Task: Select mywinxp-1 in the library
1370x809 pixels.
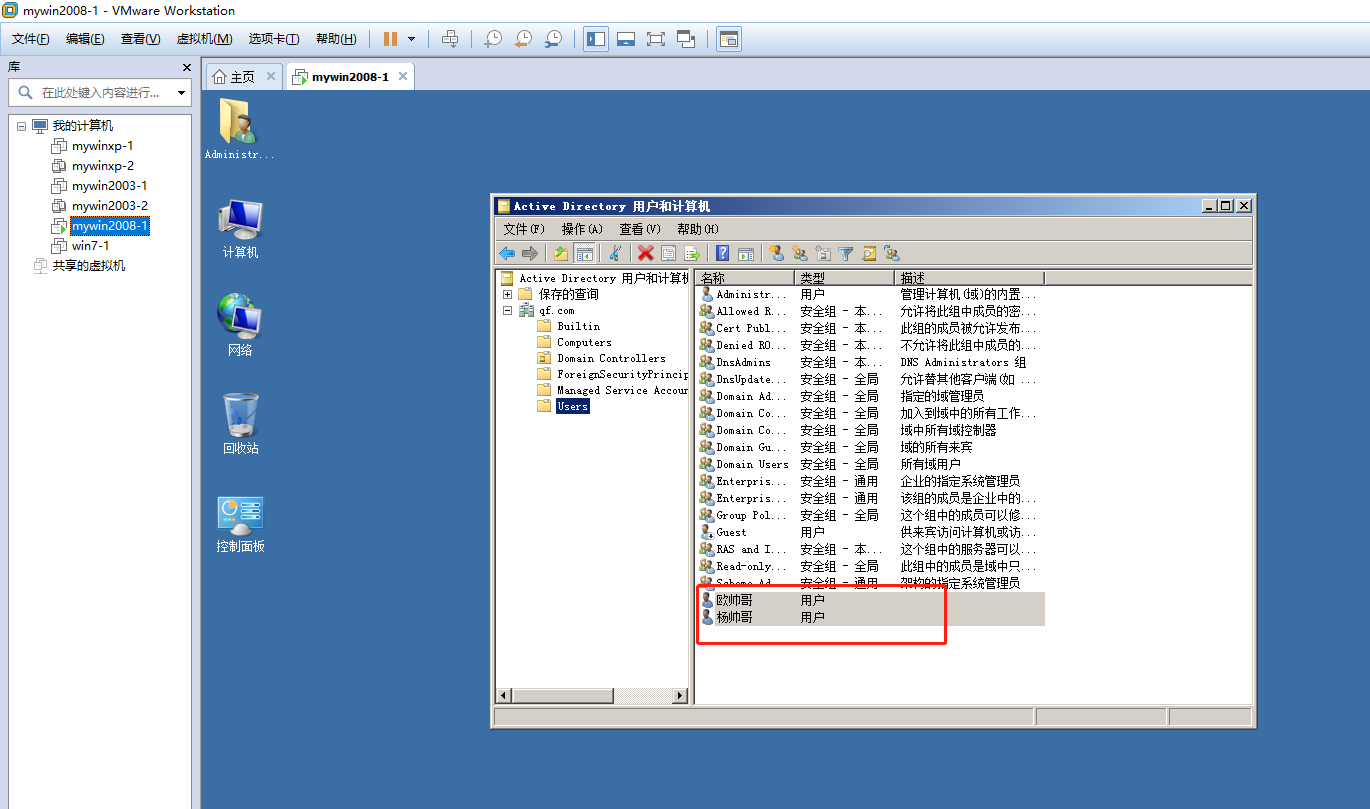Action: coord(102,146)
